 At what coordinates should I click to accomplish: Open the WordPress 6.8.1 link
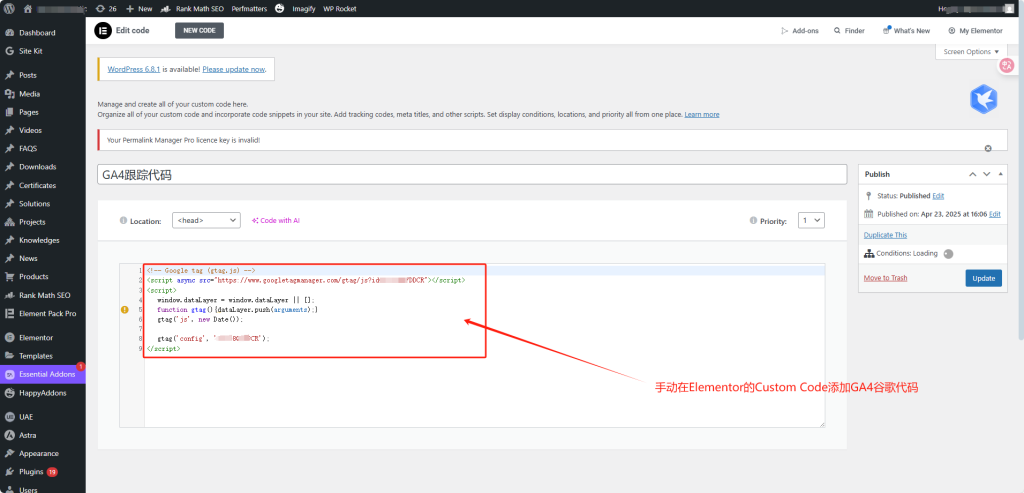click(134, 69)
